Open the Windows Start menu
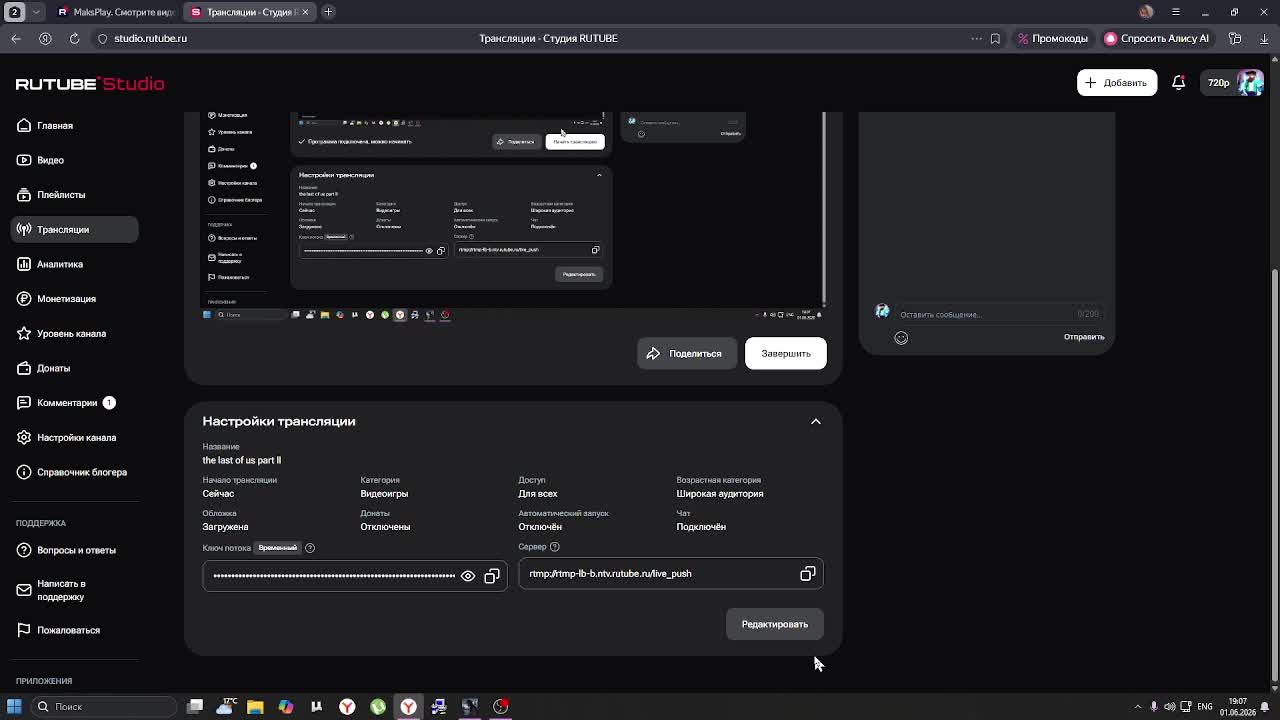1280x720 pixels. click(x=14, y=706)
